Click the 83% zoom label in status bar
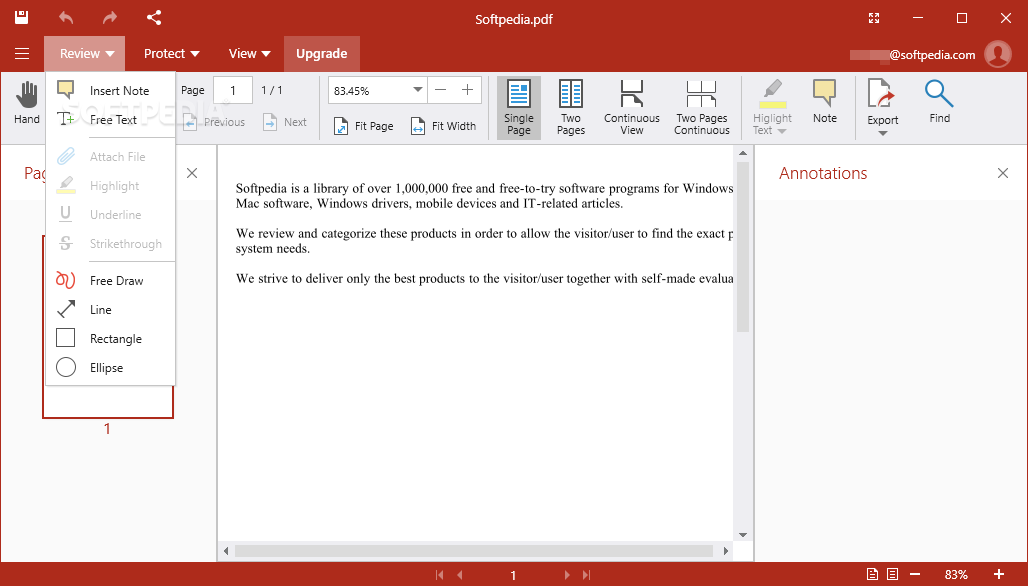The image size is (1028, 586). 956,575
